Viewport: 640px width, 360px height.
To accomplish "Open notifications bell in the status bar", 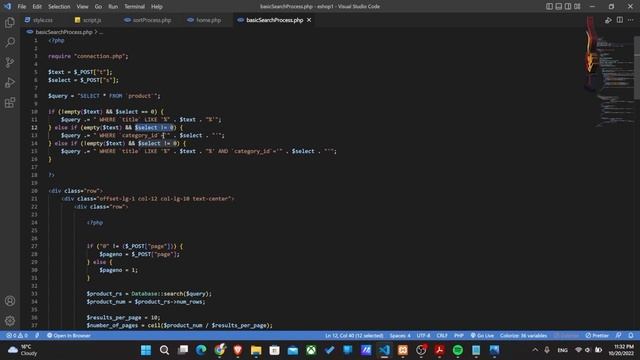I will pos(631,336).
